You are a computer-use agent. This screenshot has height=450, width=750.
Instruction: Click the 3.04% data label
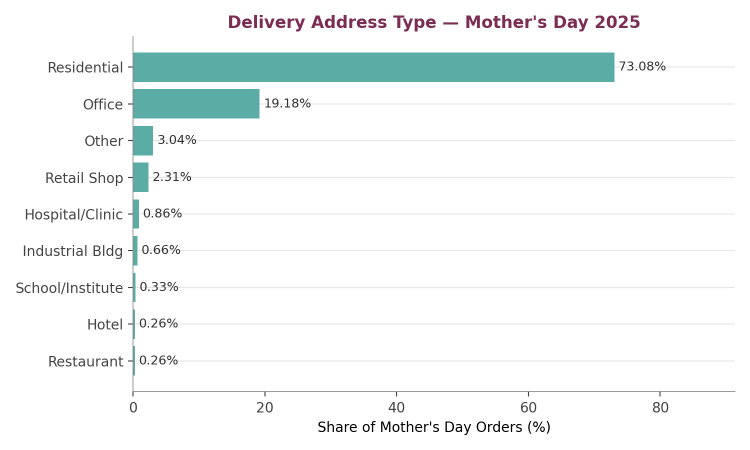pyautogui.click(x=177, y=140)
